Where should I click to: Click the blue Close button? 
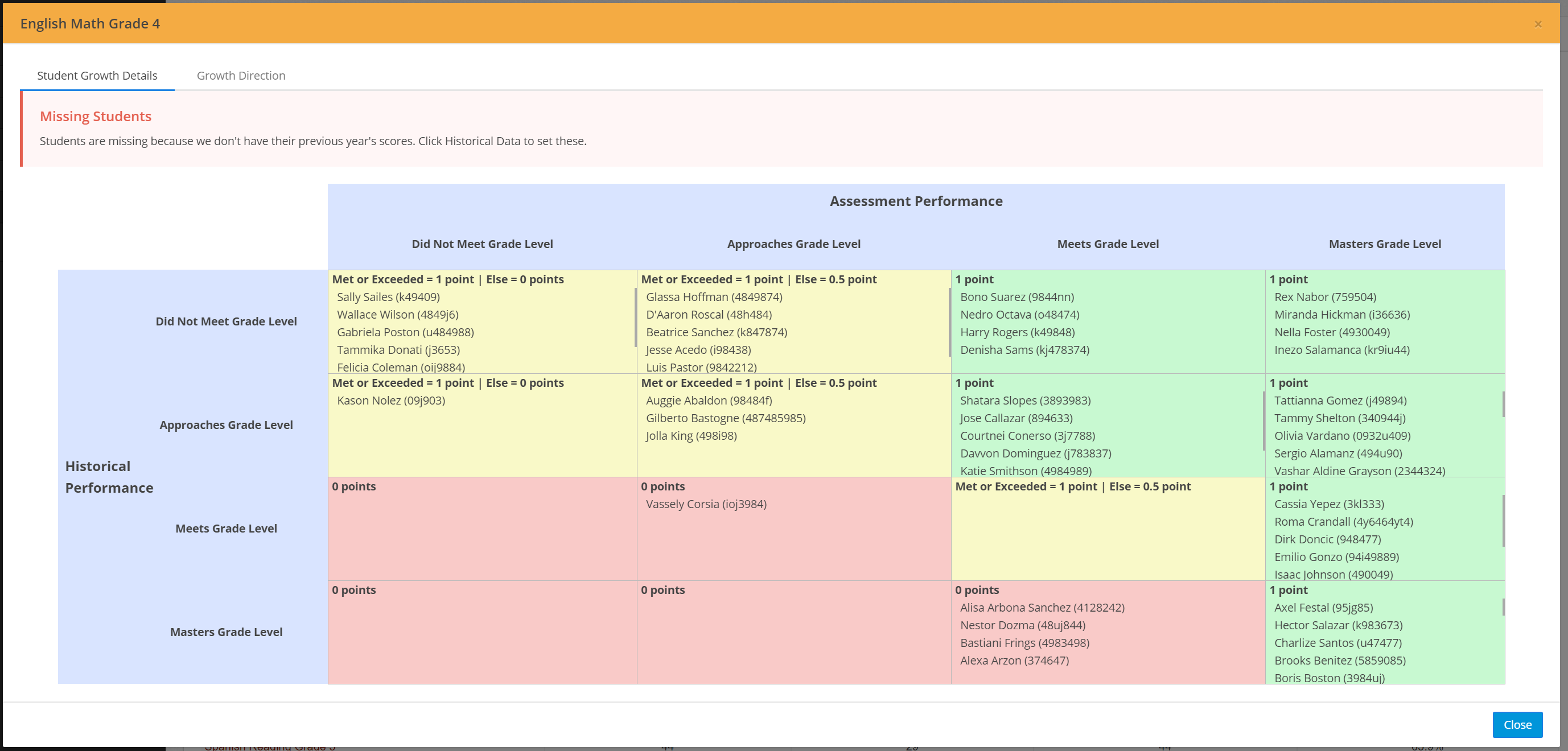(1516, 724)
